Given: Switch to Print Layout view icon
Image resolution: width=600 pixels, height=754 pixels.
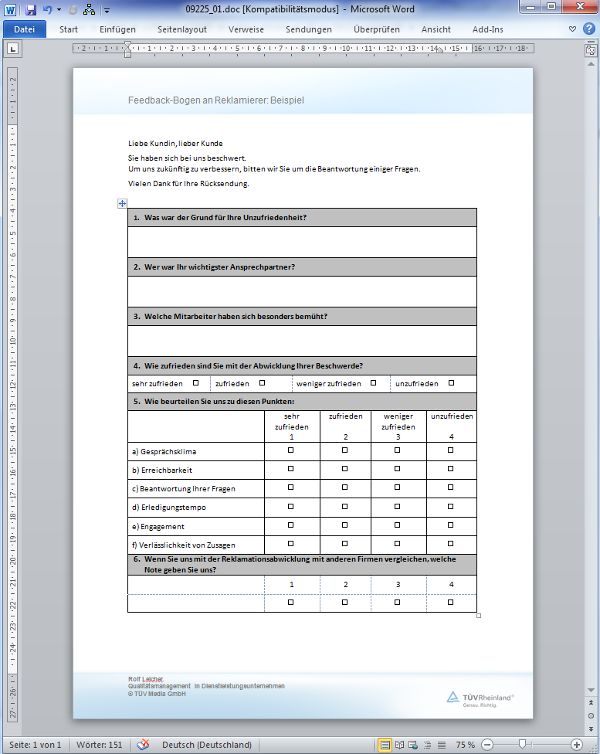Looking at the screenshot, I should 385,745.
